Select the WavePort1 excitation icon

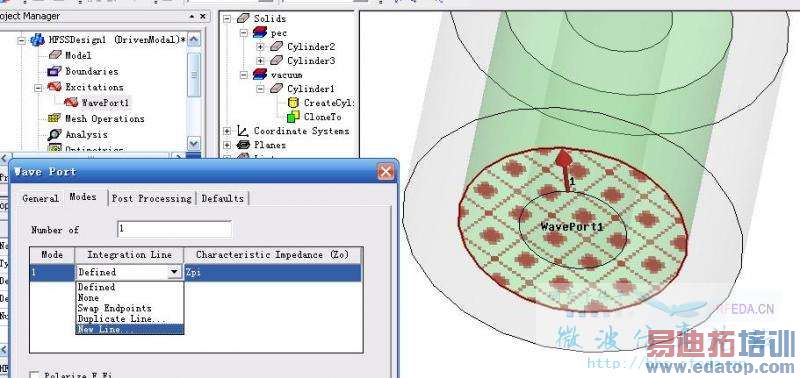coord(71,102)
